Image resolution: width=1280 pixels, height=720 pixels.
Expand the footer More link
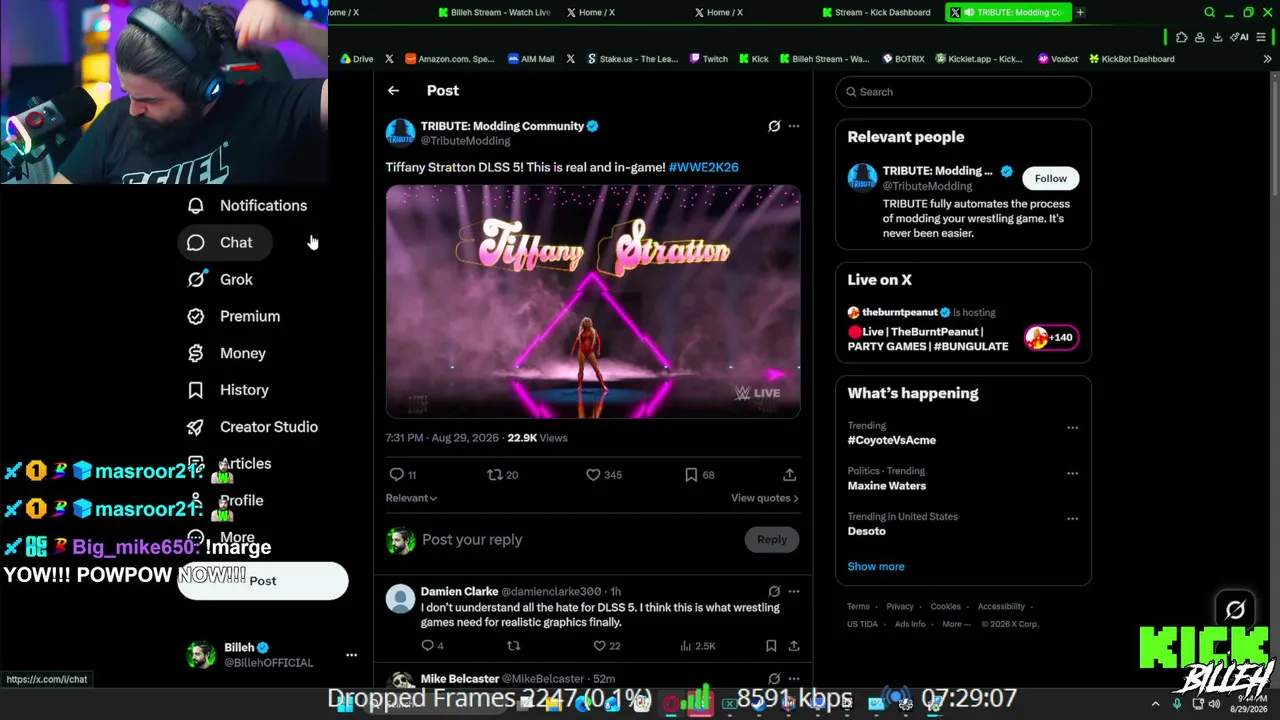coord(956,624)
